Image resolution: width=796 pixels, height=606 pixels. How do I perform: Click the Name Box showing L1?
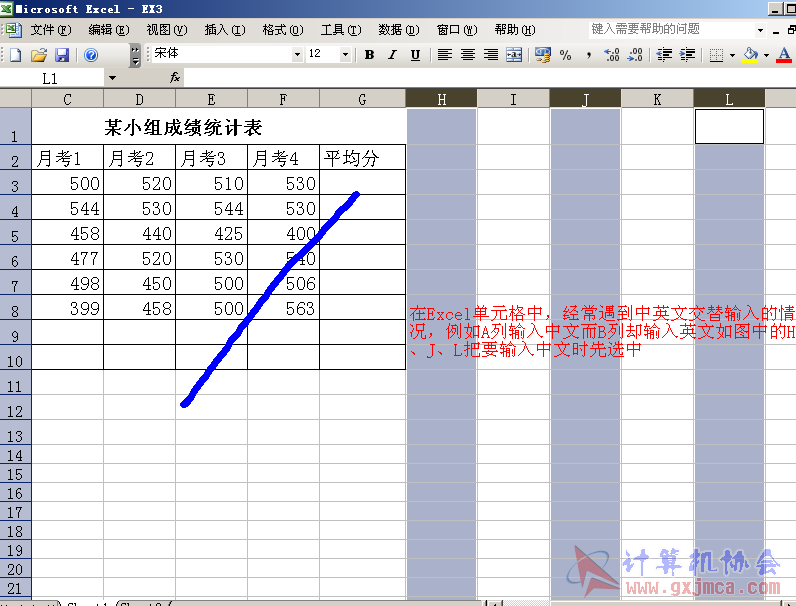tap(52, 78)
